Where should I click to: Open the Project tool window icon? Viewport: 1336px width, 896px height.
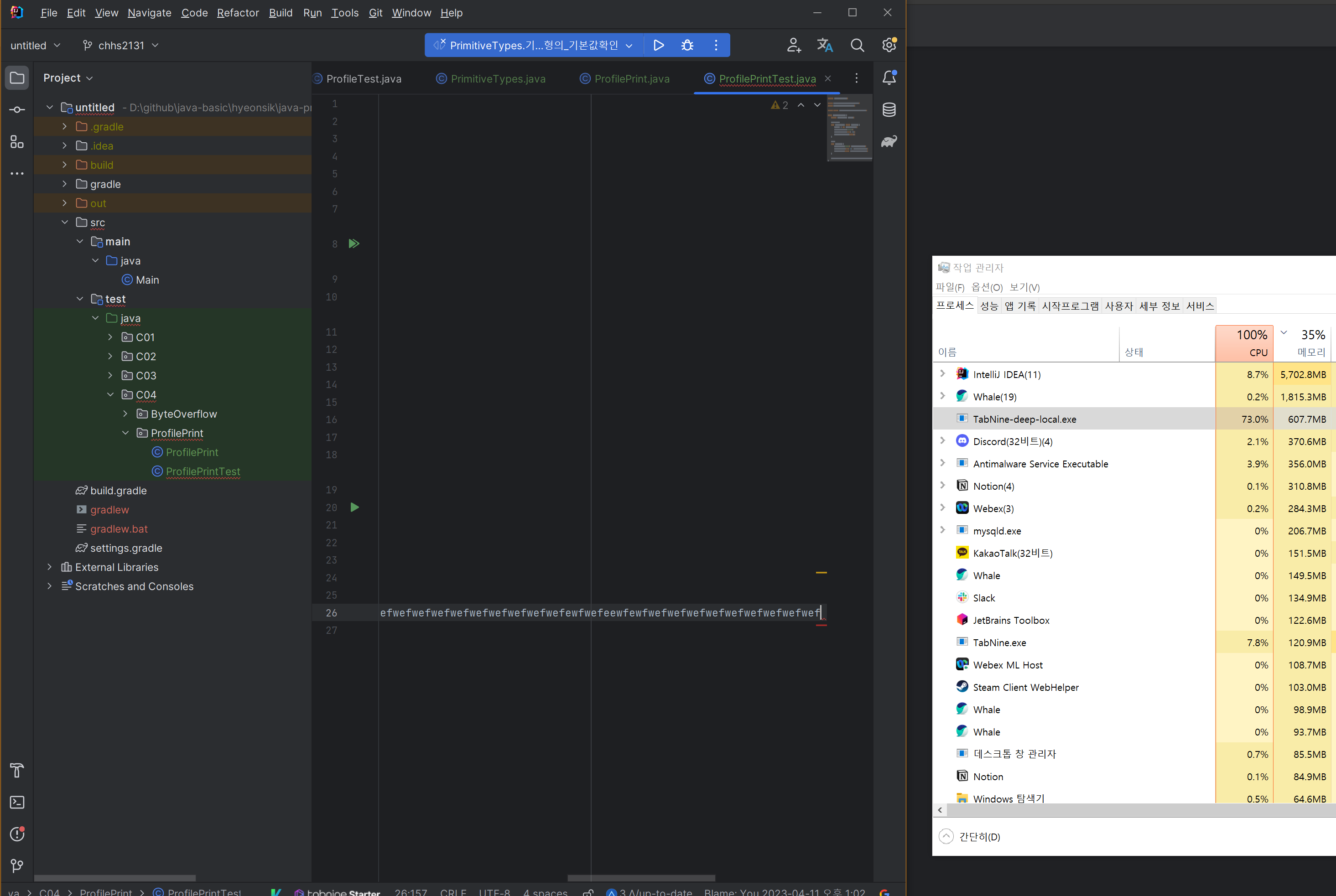click(x=17, y=78)
